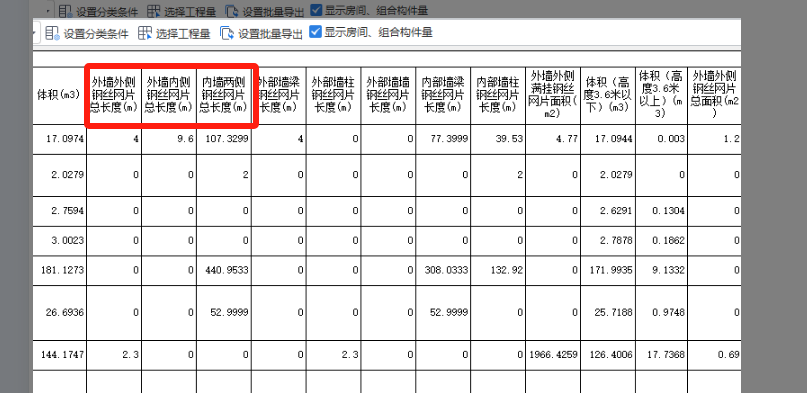Click the cell with value 17.0944

click(608, 139)
